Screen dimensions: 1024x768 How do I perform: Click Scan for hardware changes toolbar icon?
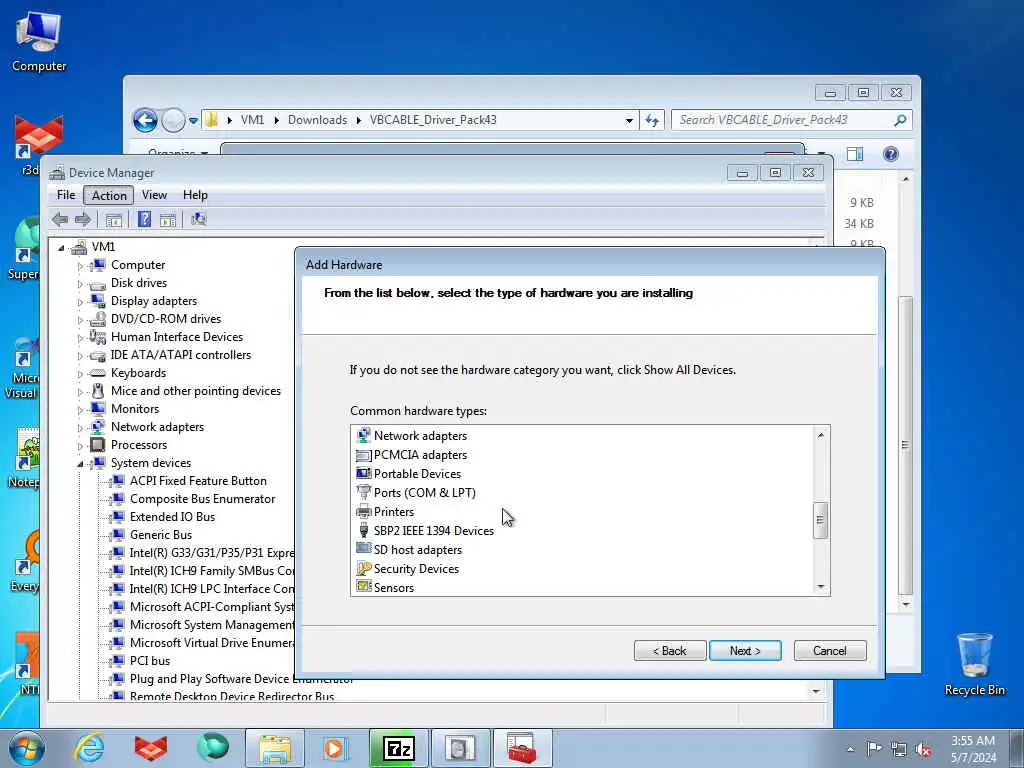click(x=199, y=219)
